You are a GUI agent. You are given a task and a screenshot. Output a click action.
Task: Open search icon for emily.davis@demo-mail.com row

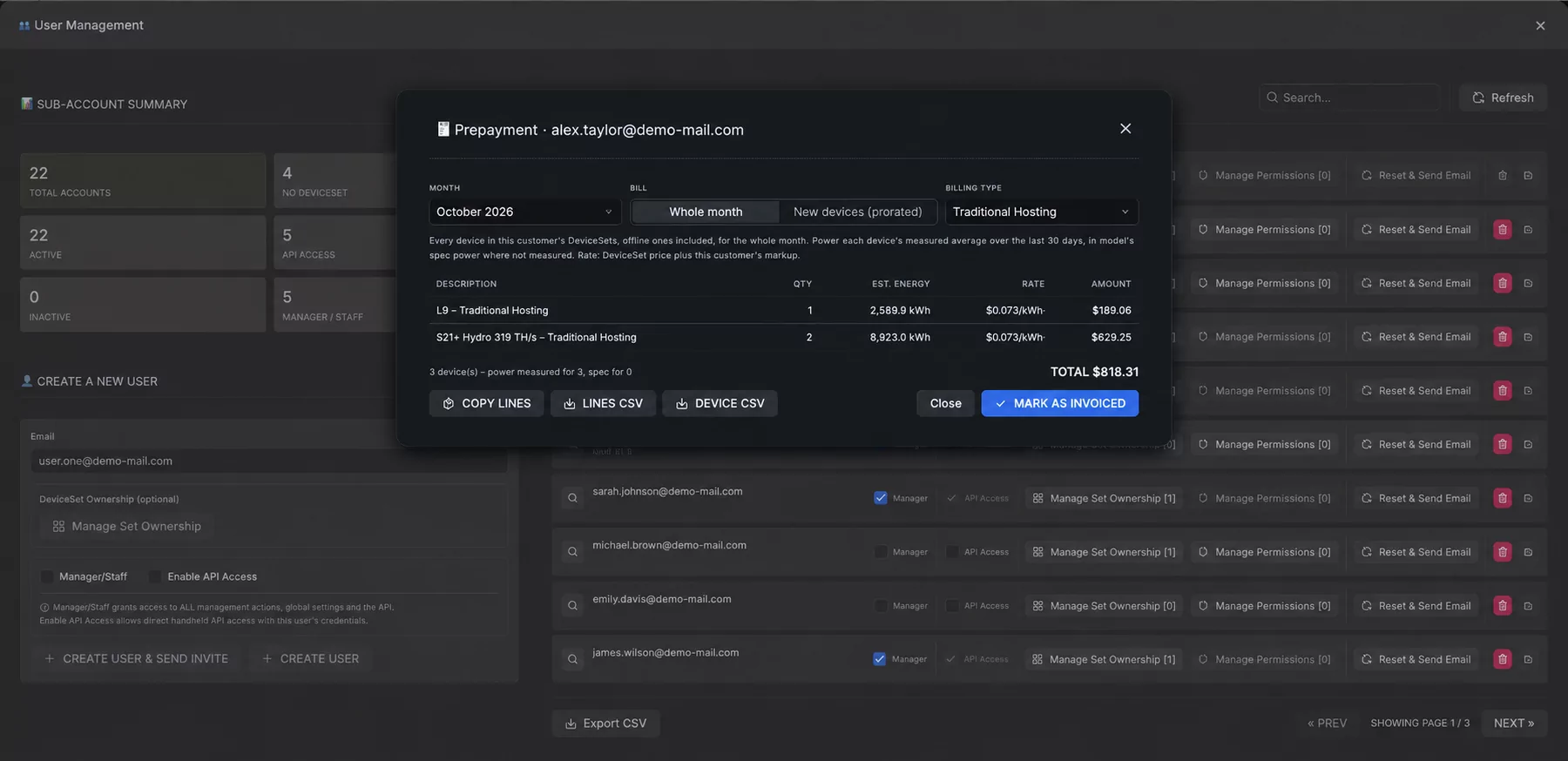[x=572, y=606]
